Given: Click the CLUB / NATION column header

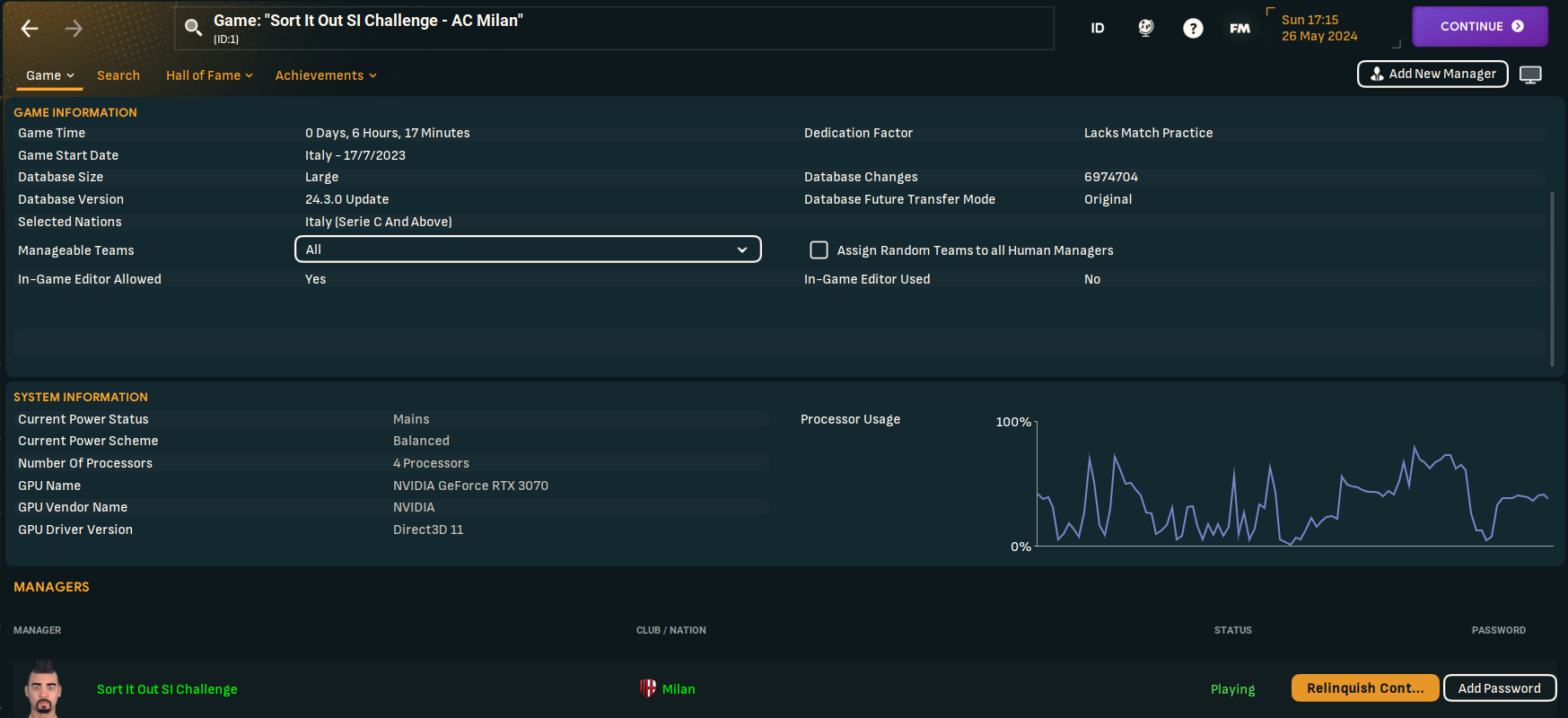Looking at the screenshot, I should click(671, 630).
